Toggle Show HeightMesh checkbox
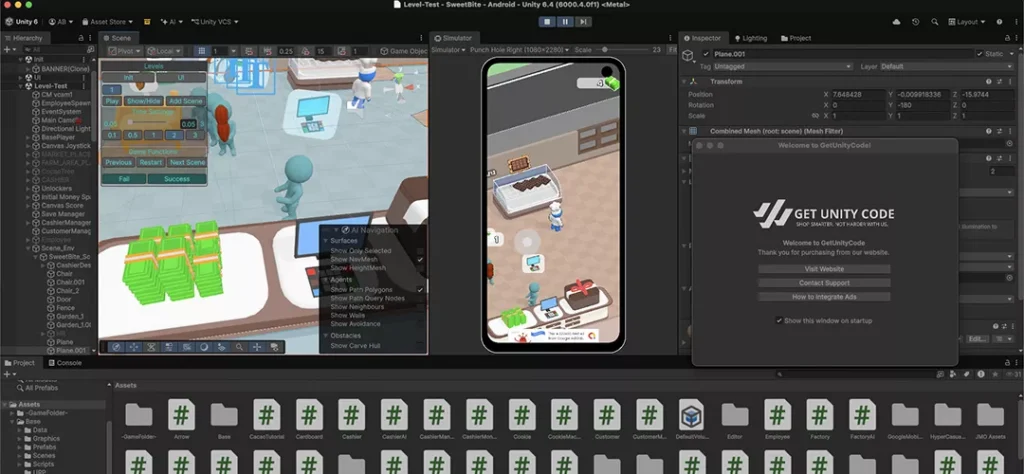The height and width of the screenshot is (474, 1024). point(420,268)
